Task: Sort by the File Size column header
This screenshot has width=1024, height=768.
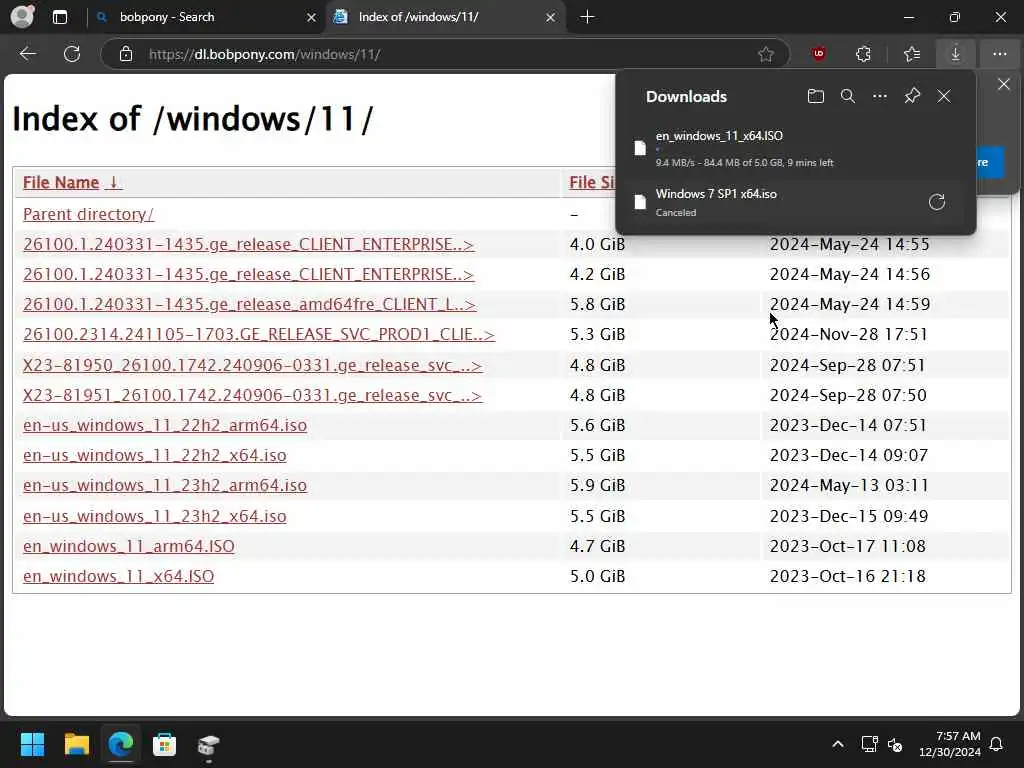Action: tap(592, 182)
